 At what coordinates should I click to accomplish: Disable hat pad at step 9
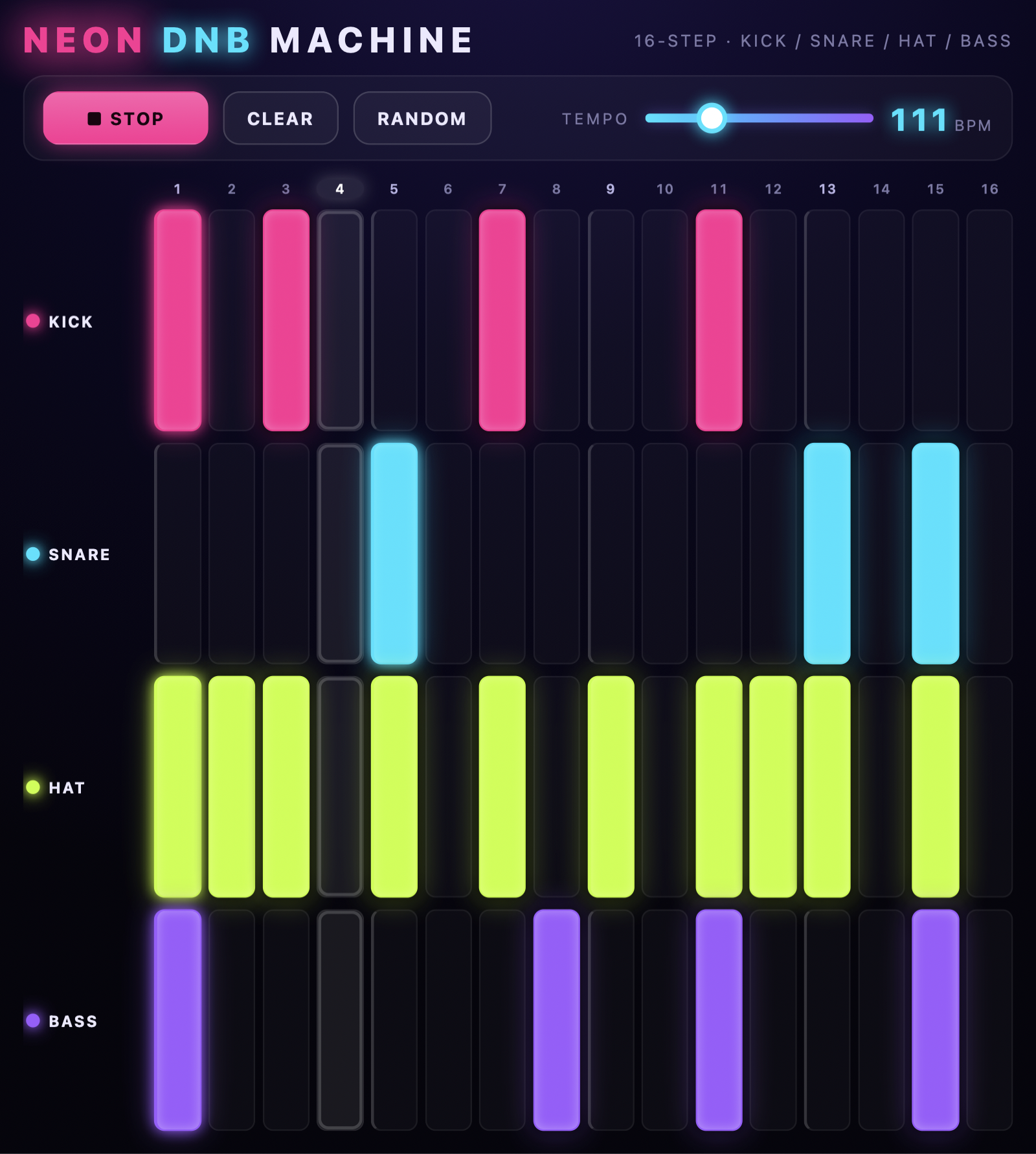point(611,787)
